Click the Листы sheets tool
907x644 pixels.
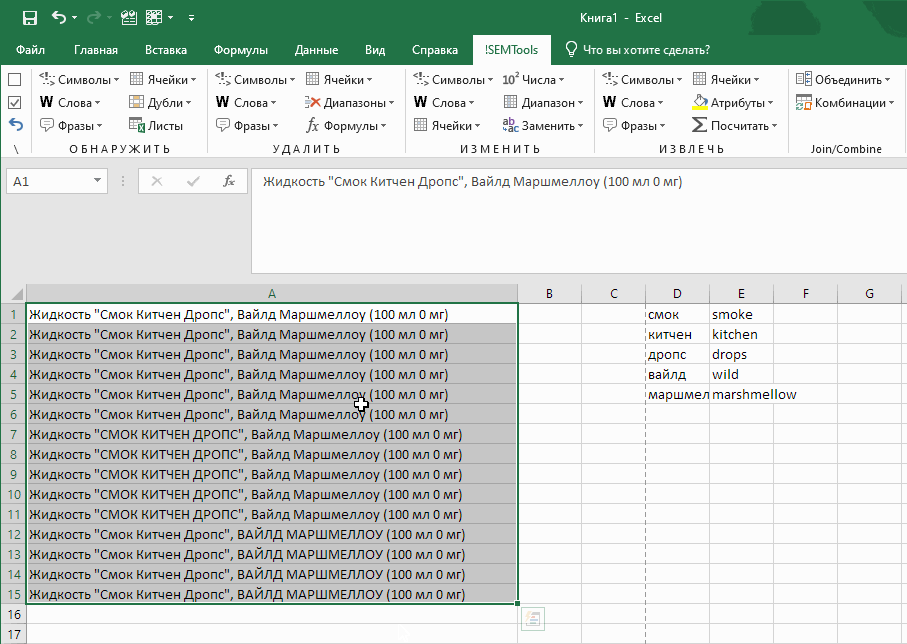(156, 126)
